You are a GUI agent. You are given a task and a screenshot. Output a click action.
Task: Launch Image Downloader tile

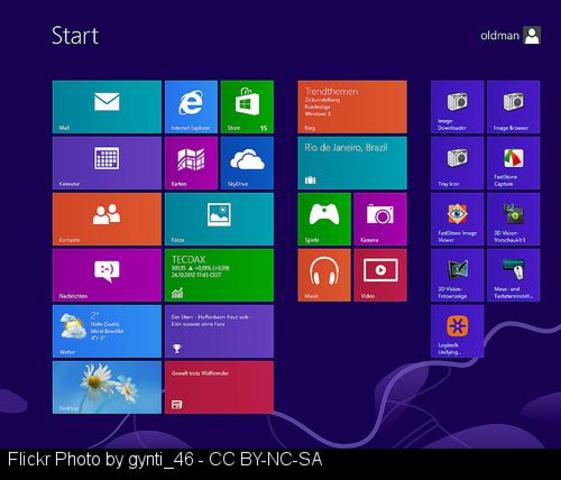pyautogui.click(x=457, y=107)
